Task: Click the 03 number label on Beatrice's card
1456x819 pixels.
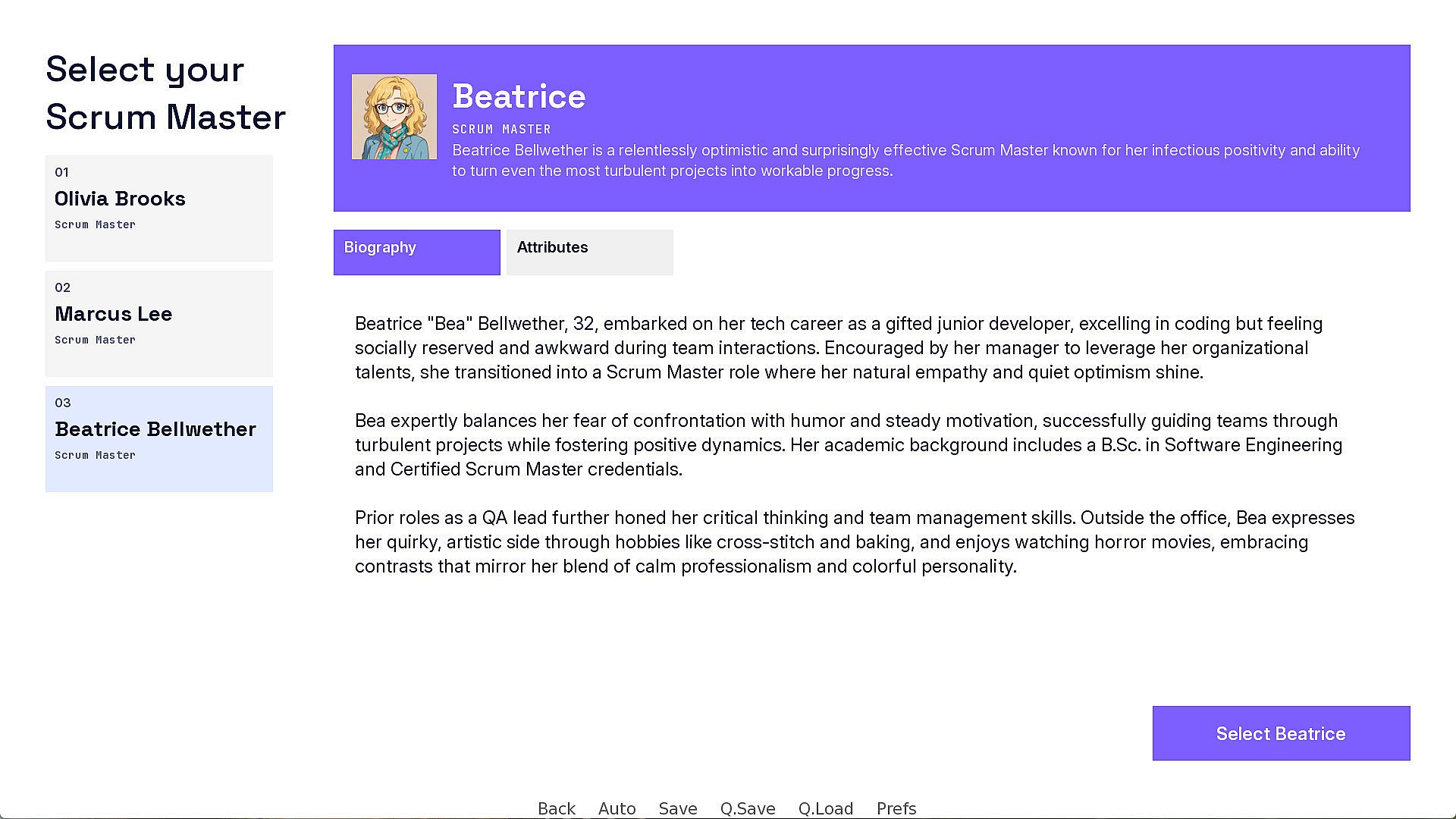Action: (x=63, y=403)
